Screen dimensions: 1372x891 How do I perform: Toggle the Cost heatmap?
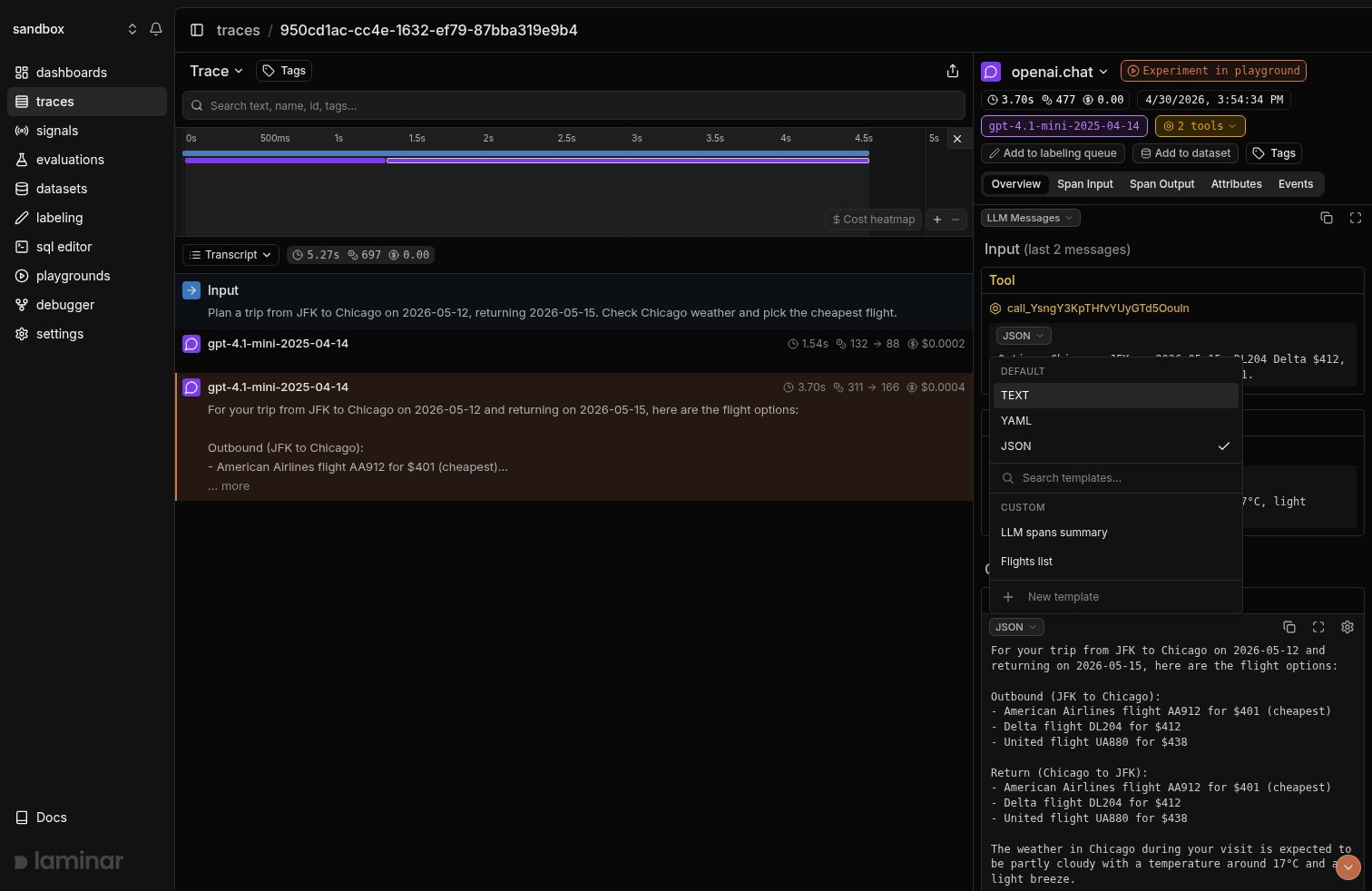(874, 219)
